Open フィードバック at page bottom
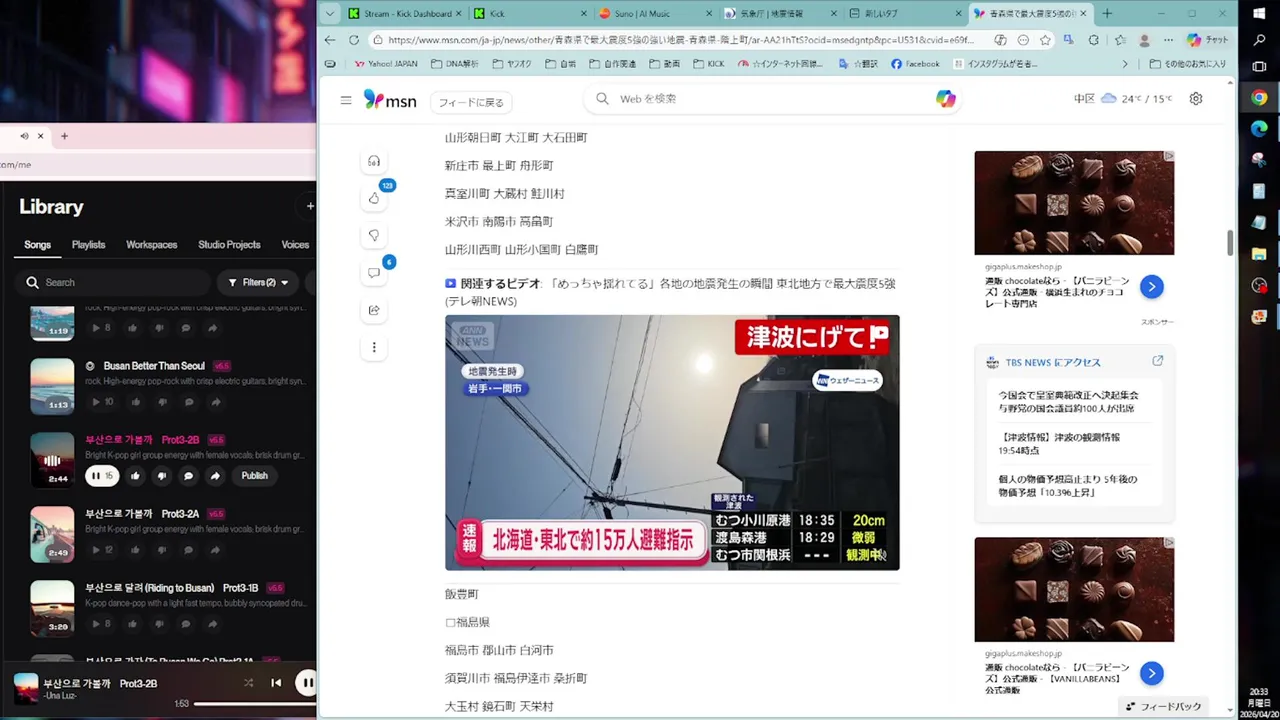1280x720 pixels. click(1163, 706)
